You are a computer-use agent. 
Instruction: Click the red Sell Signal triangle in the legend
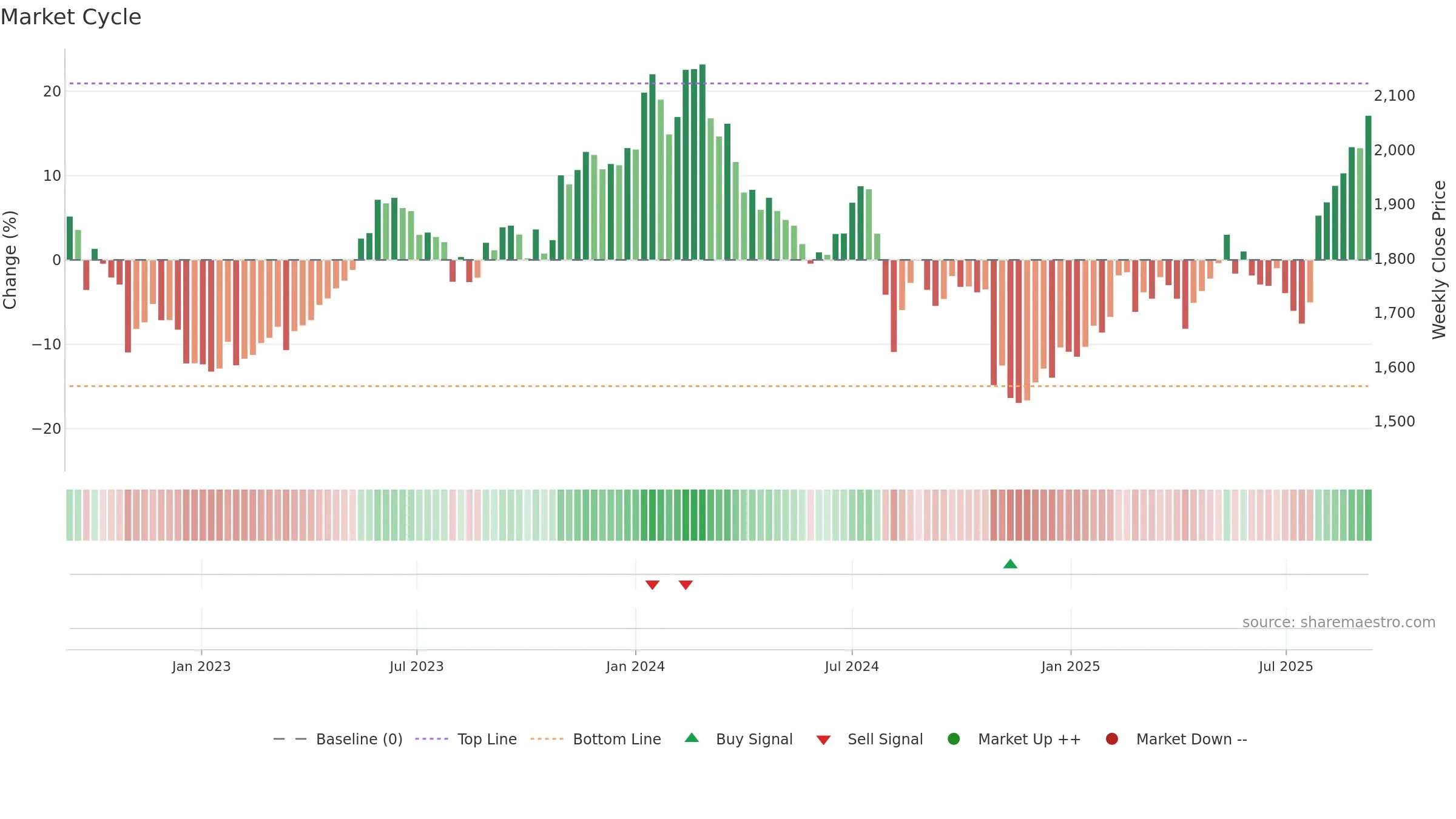coord(823,740)
